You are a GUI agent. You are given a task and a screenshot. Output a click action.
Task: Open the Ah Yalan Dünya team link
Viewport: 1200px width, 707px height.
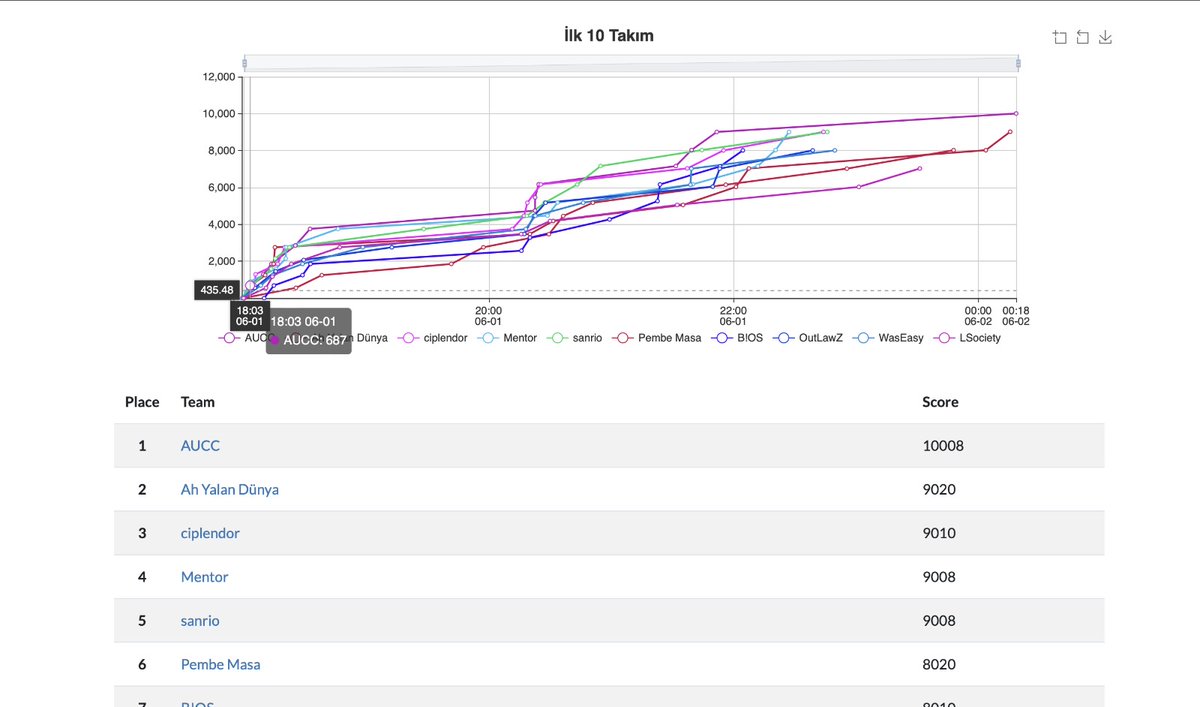(230, 490)
